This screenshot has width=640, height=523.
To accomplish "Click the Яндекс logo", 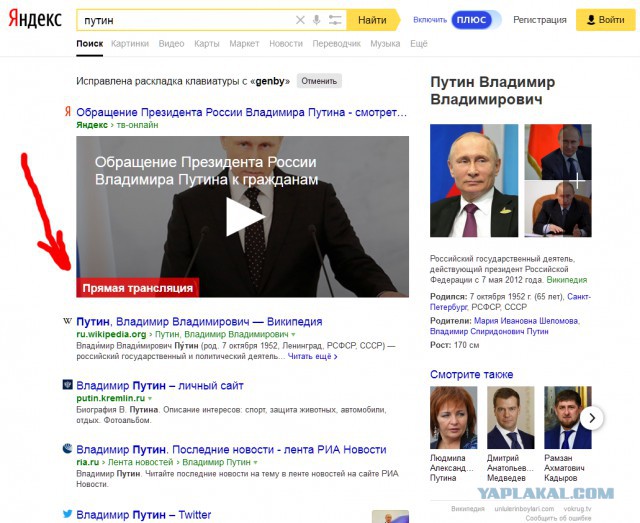I will [x=35, y=19].
